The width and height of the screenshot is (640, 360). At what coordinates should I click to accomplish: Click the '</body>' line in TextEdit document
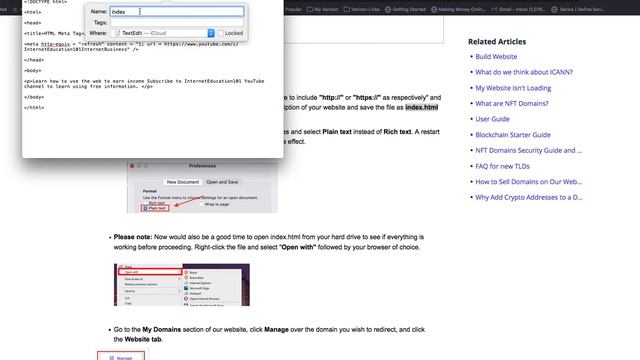pyautogui.click(x=34, y=97)
